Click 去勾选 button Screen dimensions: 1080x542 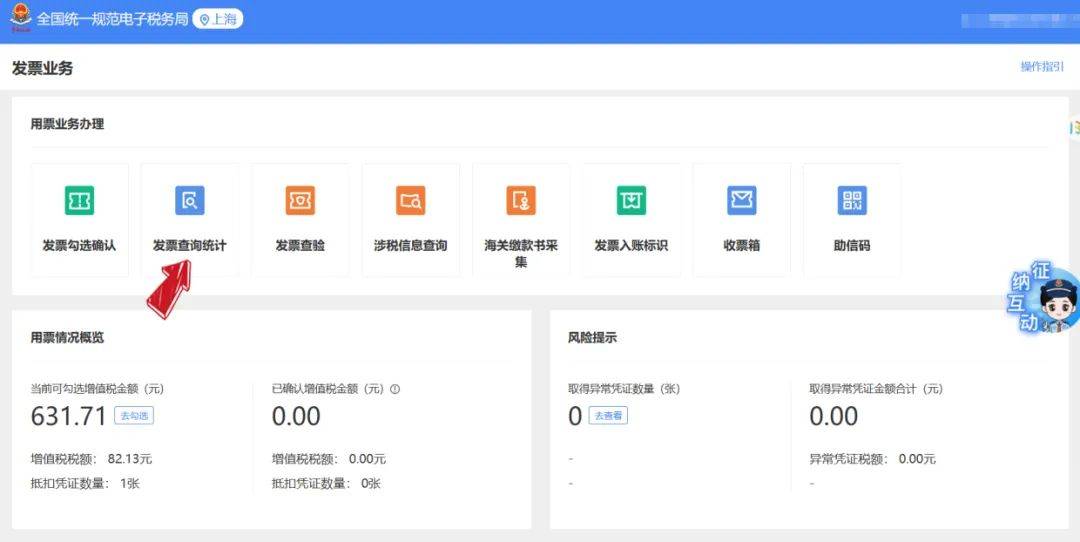point(134,416)
